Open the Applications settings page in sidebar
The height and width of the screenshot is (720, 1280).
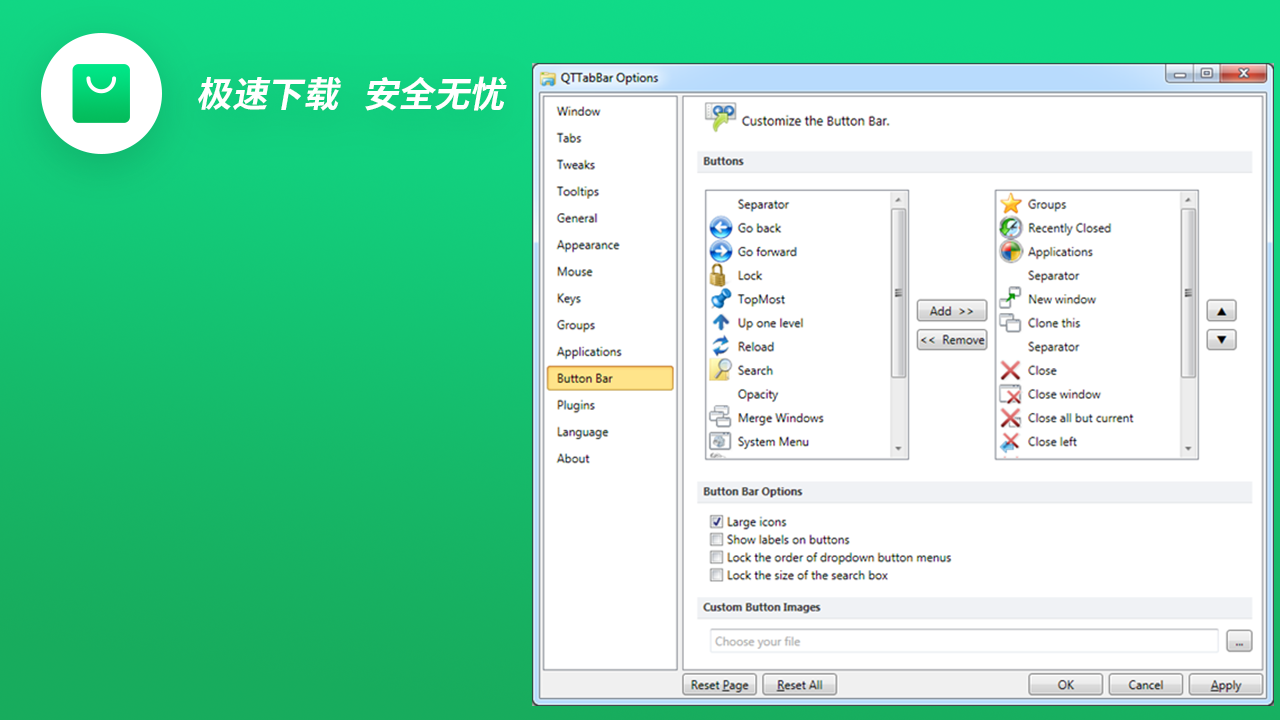click(610, 352)
